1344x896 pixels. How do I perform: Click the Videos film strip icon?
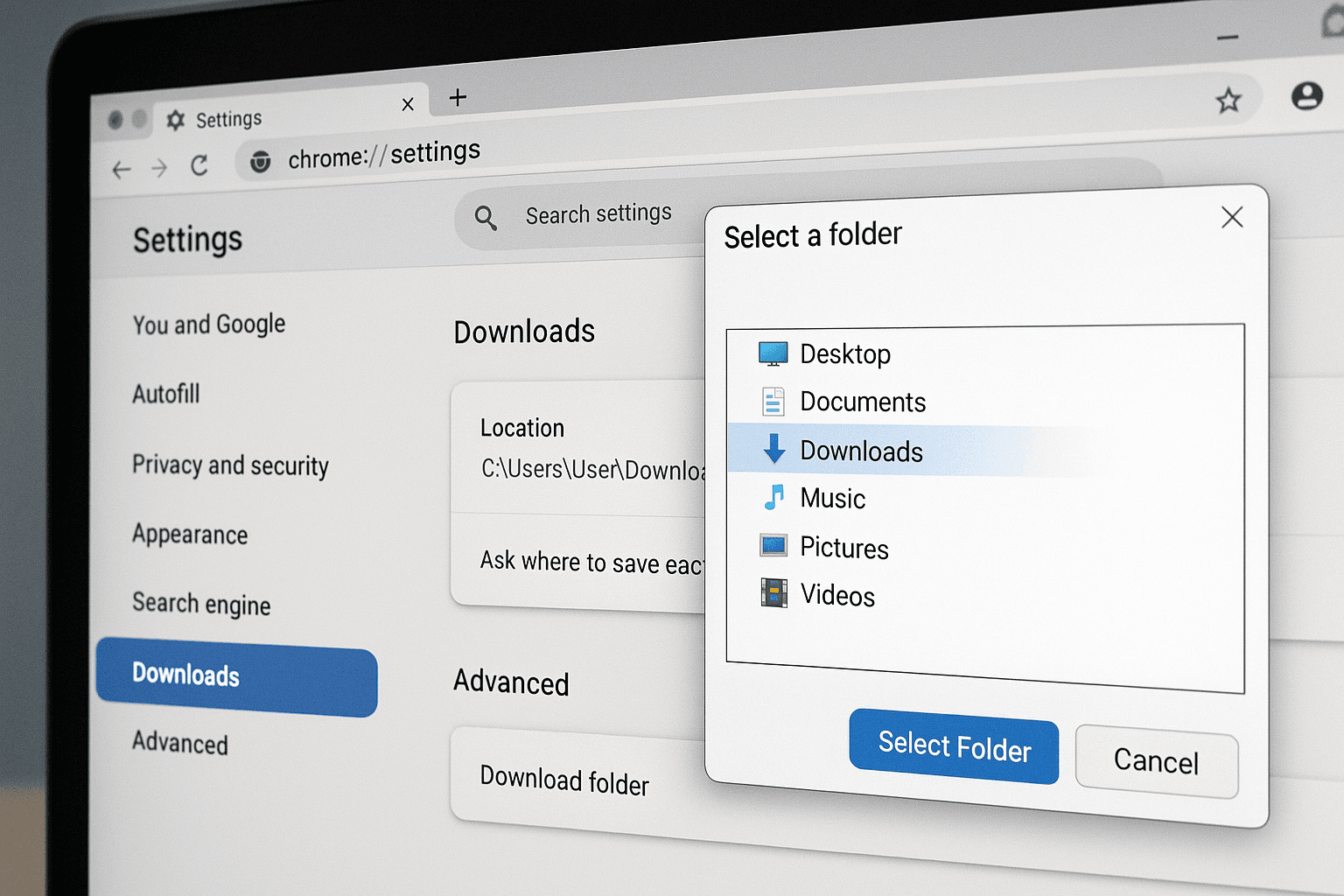773,593
